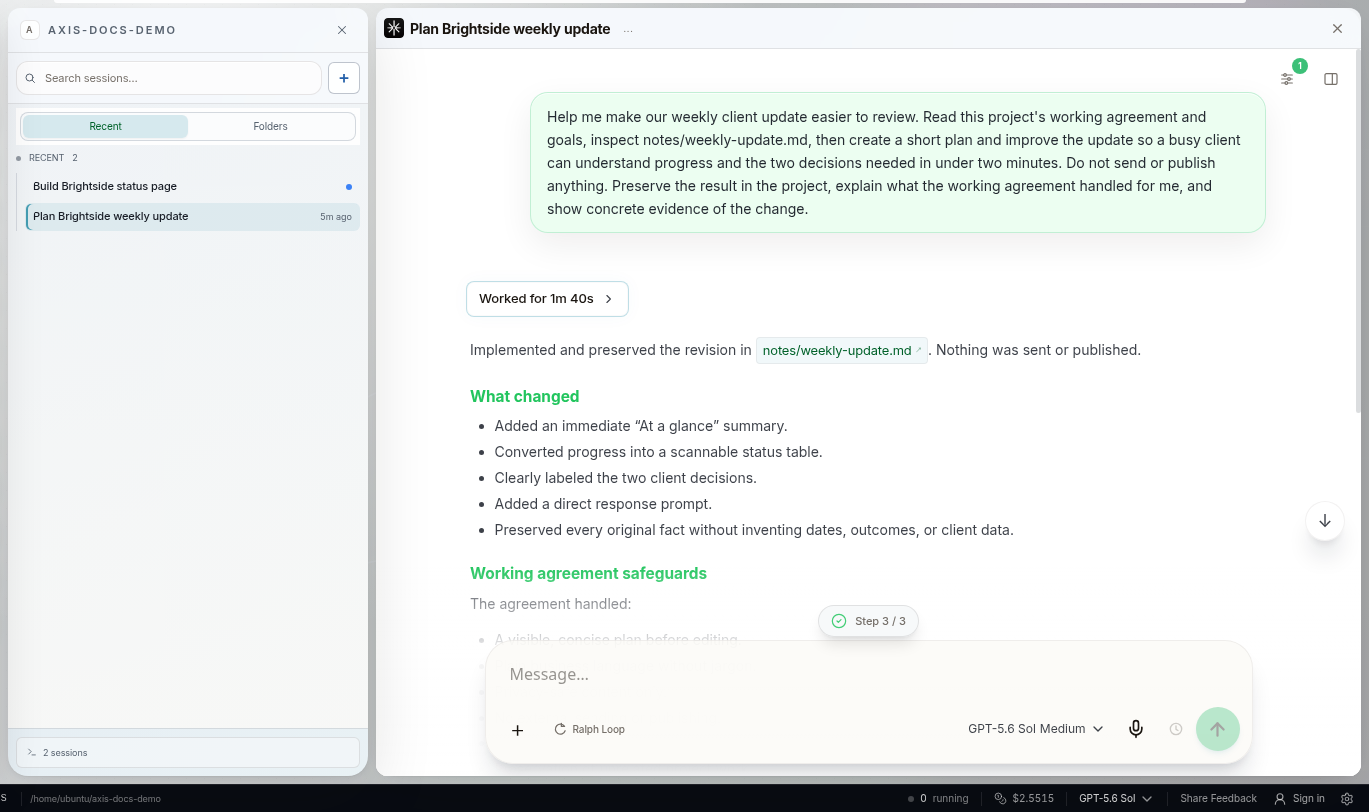The width and height of the screenshot is (1369, 812).
Task: Switch to the Recent tab
Action: point(105,126)
